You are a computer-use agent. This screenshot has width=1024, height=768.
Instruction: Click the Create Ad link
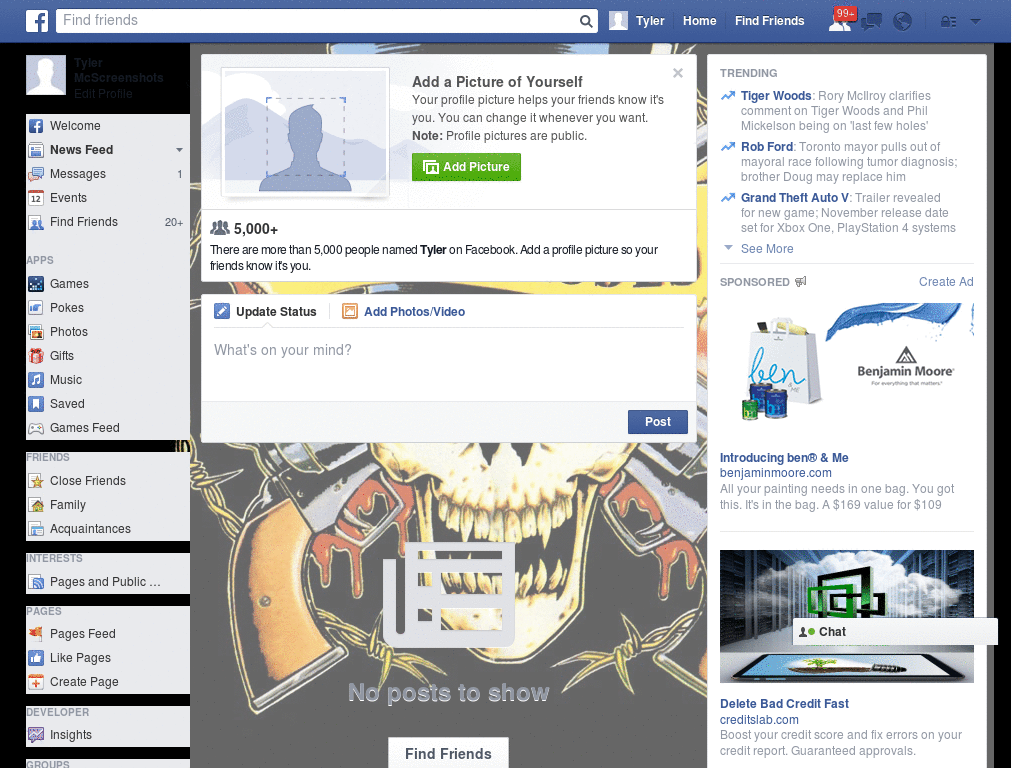(946, 282)
